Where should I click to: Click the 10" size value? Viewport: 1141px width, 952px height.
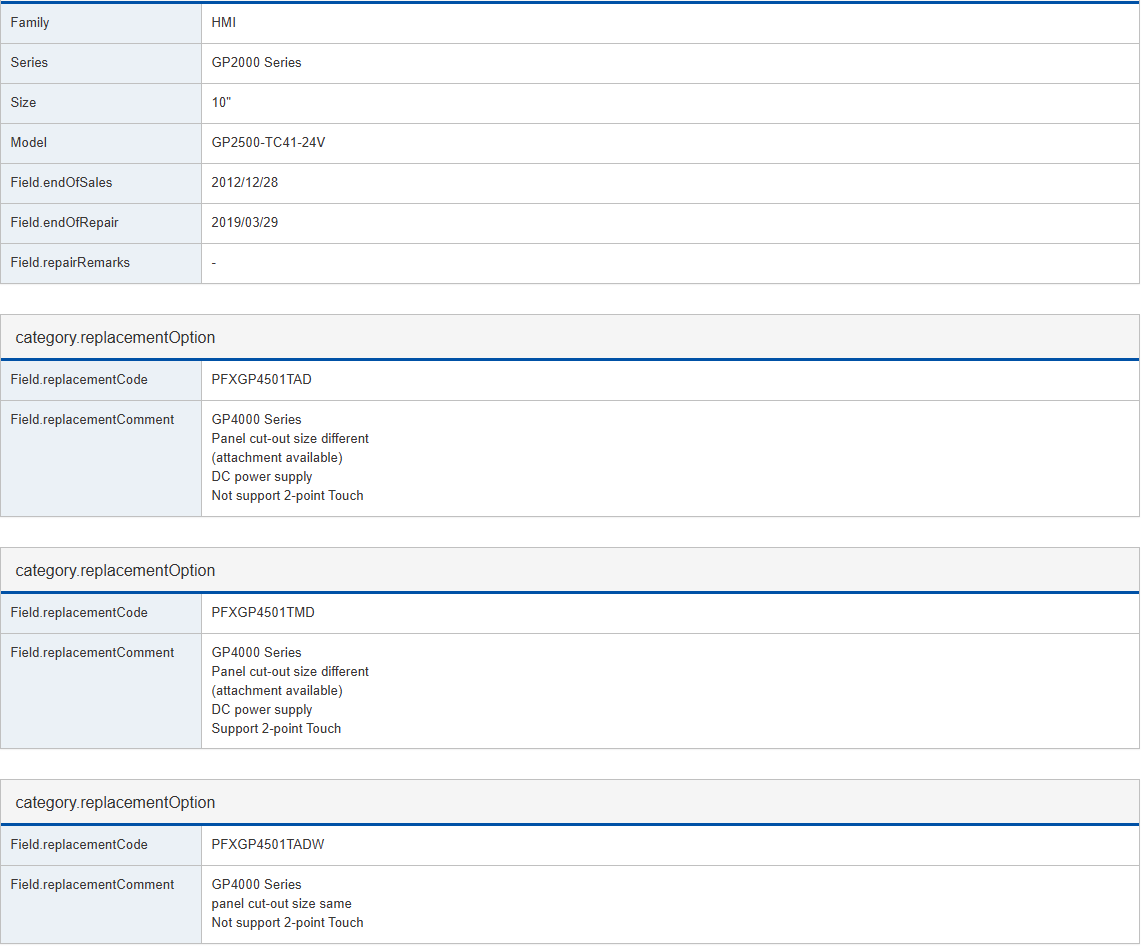[x=221, y=103]
